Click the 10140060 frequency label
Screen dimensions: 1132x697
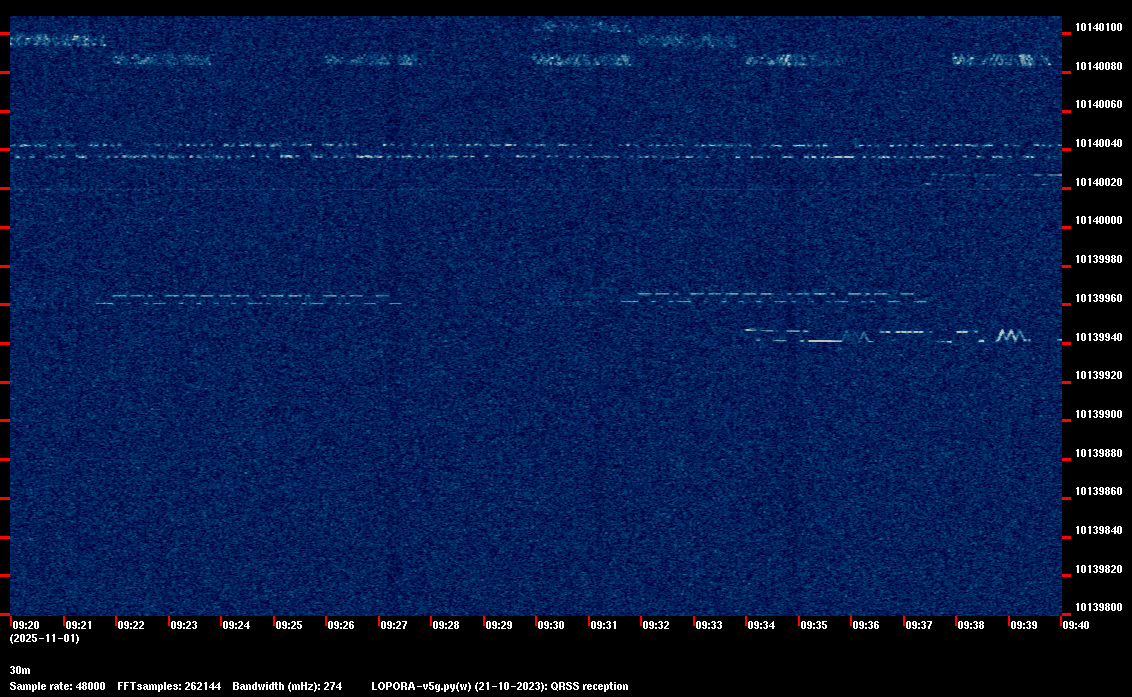pos(1099,105)
